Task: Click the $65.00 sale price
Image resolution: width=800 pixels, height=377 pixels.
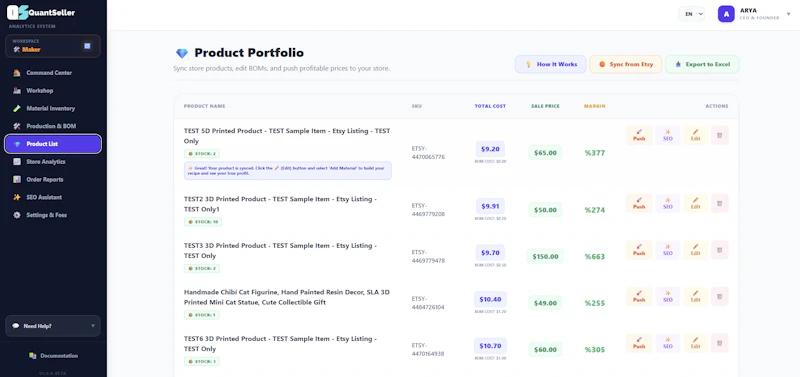Action: [x=545, y=153]
